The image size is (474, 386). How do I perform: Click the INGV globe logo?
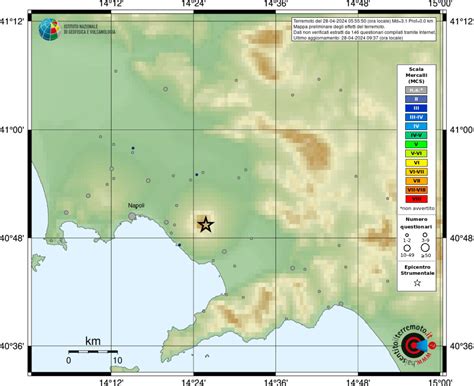[49, 29]
